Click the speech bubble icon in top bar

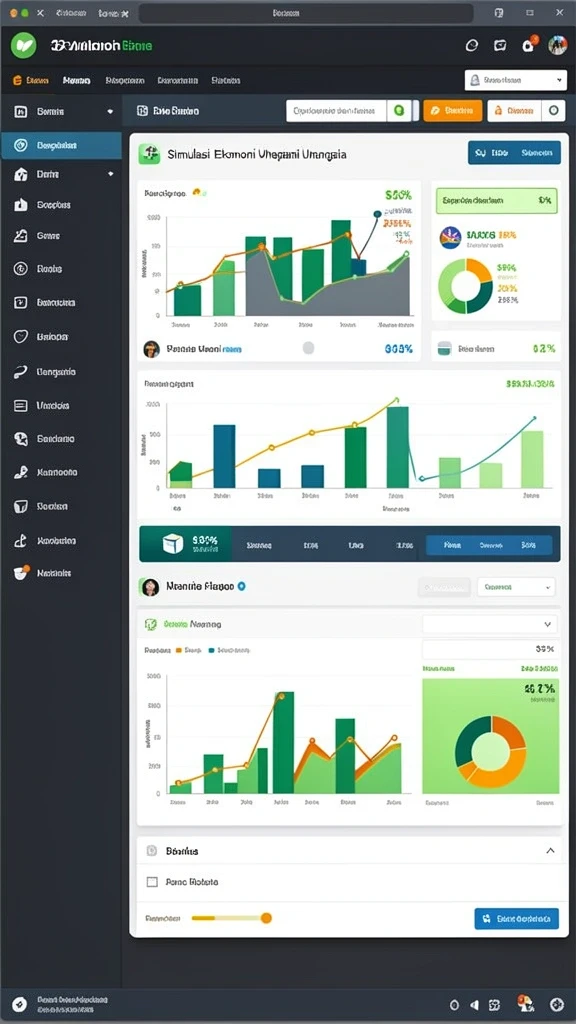click(x=500, y=45)
